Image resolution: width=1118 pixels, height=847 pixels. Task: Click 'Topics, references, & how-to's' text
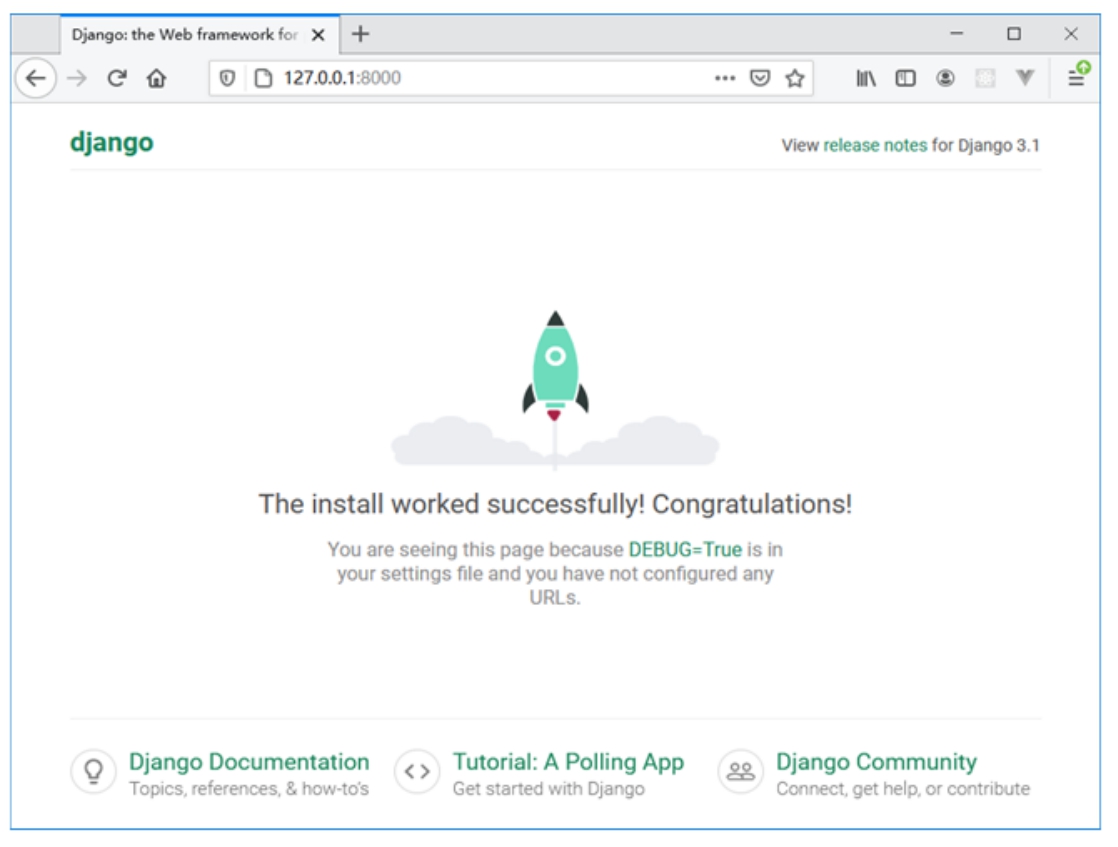(x=250, y=789)
